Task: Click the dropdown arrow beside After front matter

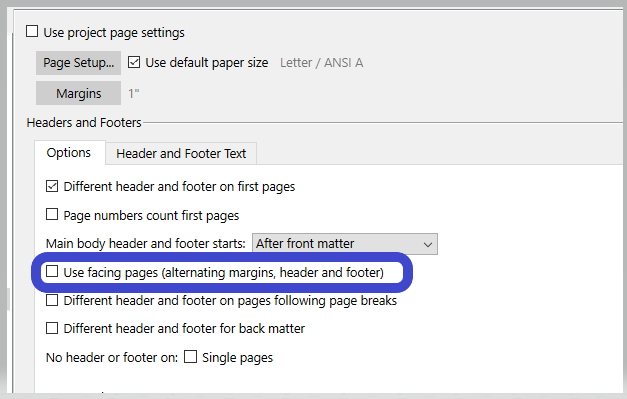Action: pyautogui.click(x=427, y=244)
